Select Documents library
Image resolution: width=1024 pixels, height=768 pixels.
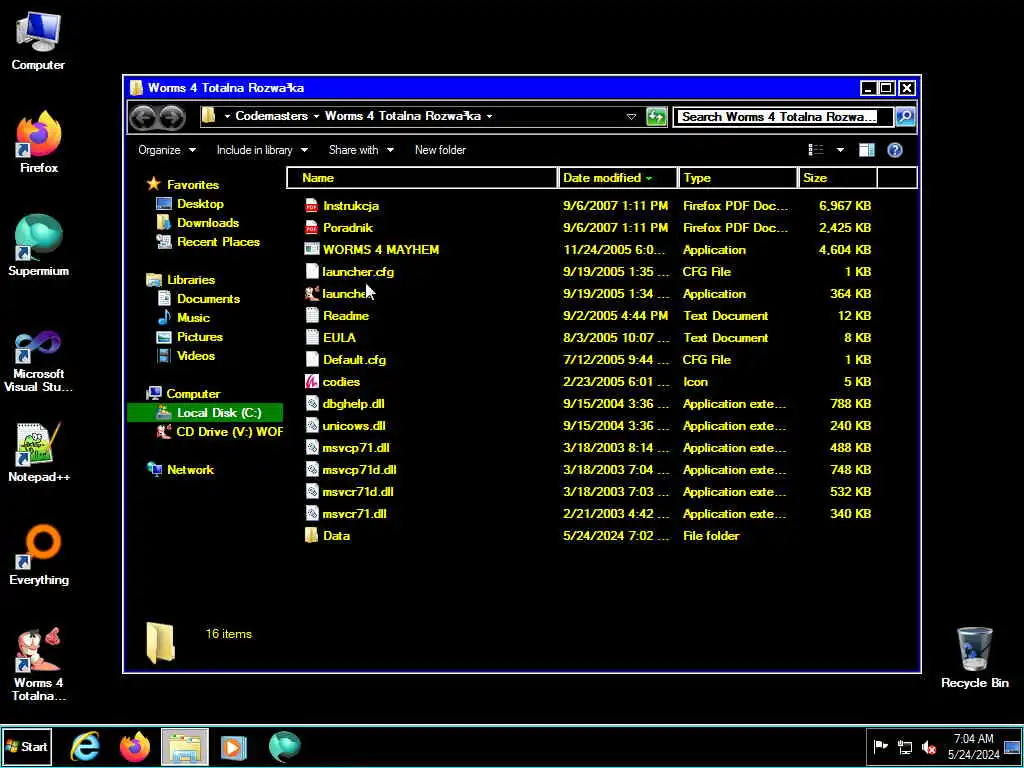pos(208,298)
